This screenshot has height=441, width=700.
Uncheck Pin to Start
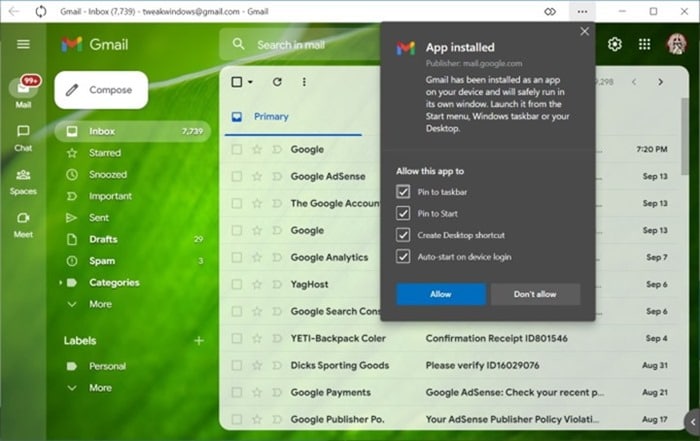[403, 213]
